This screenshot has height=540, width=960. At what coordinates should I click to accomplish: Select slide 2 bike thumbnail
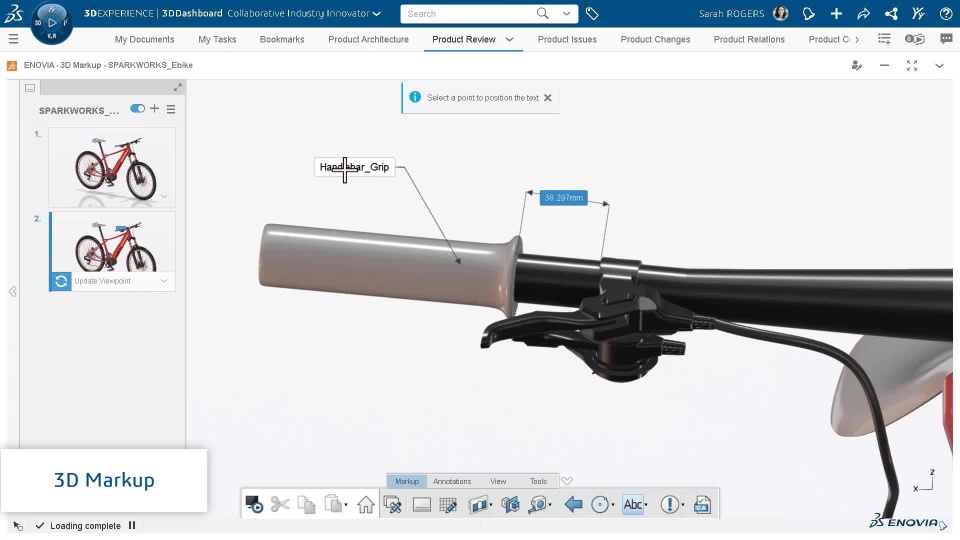click(x=112, y=242)
